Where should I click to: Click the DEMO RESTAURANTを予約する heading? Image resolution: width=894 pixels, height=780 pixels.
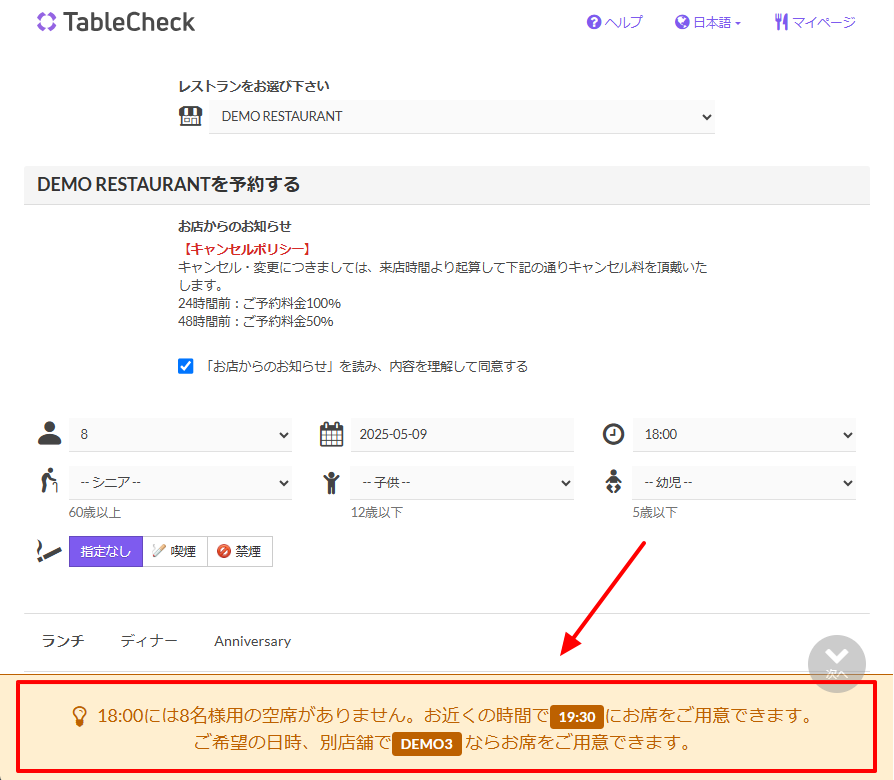pos(169,185)
